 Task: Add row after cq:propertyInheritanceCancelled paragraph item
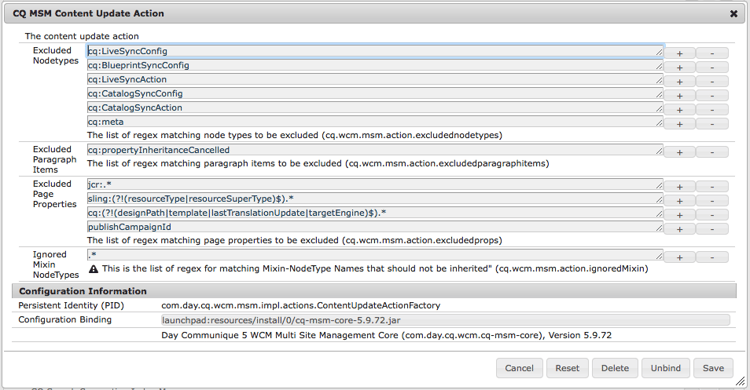click(x=679, y=152)
